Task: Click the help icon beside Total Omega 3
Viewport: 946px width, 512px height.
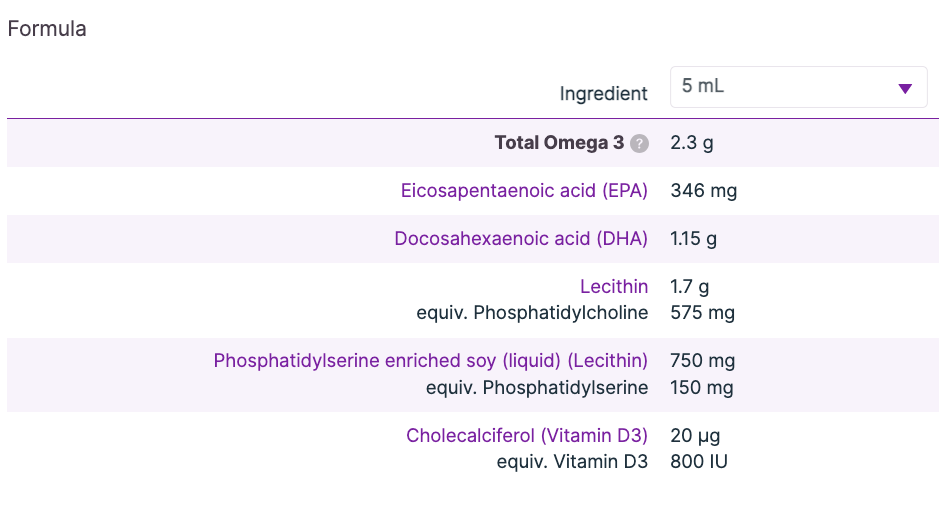Action: (640, 144)
